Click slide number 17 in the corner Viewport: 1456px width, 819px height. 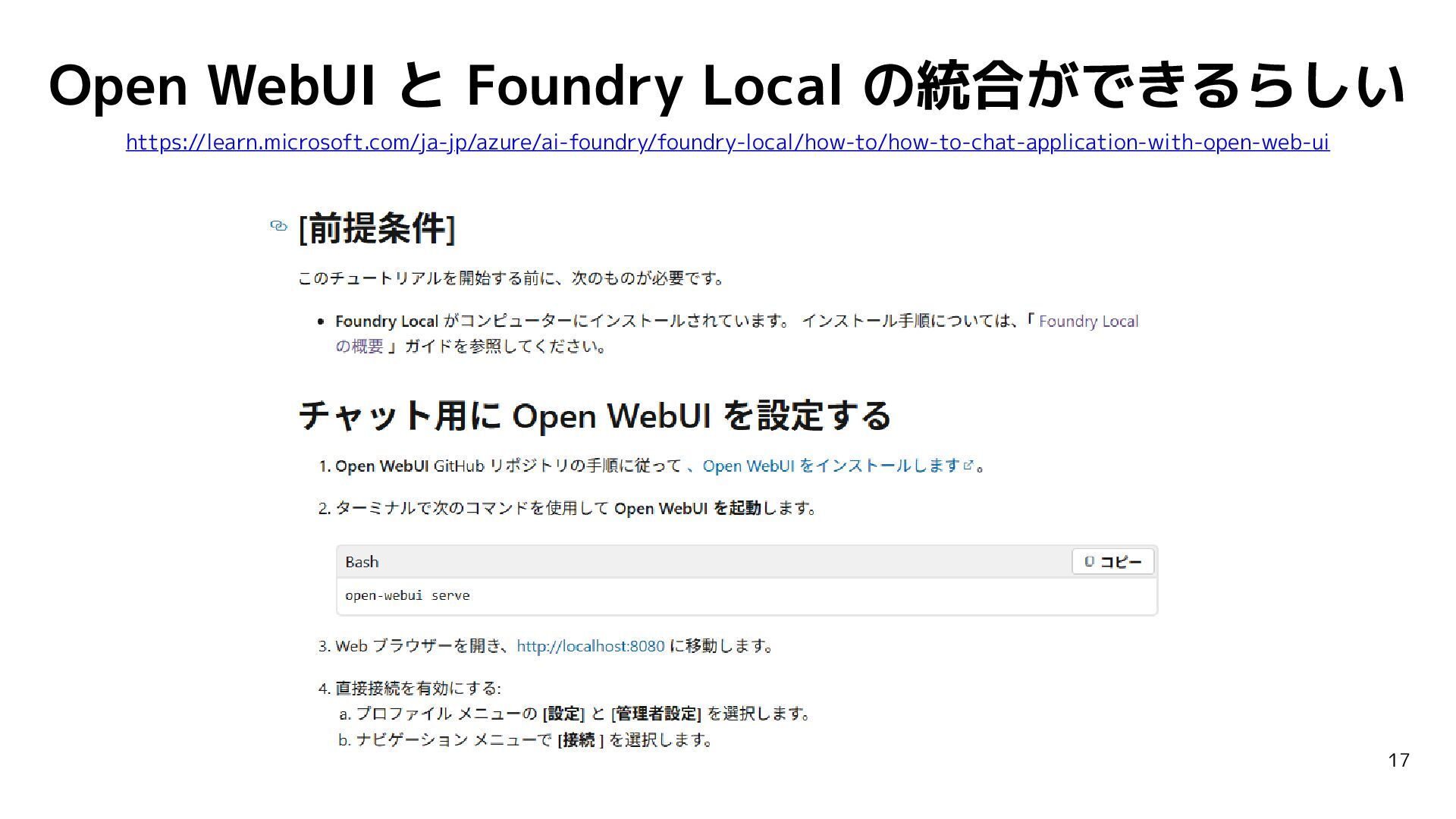(1398, 761)
